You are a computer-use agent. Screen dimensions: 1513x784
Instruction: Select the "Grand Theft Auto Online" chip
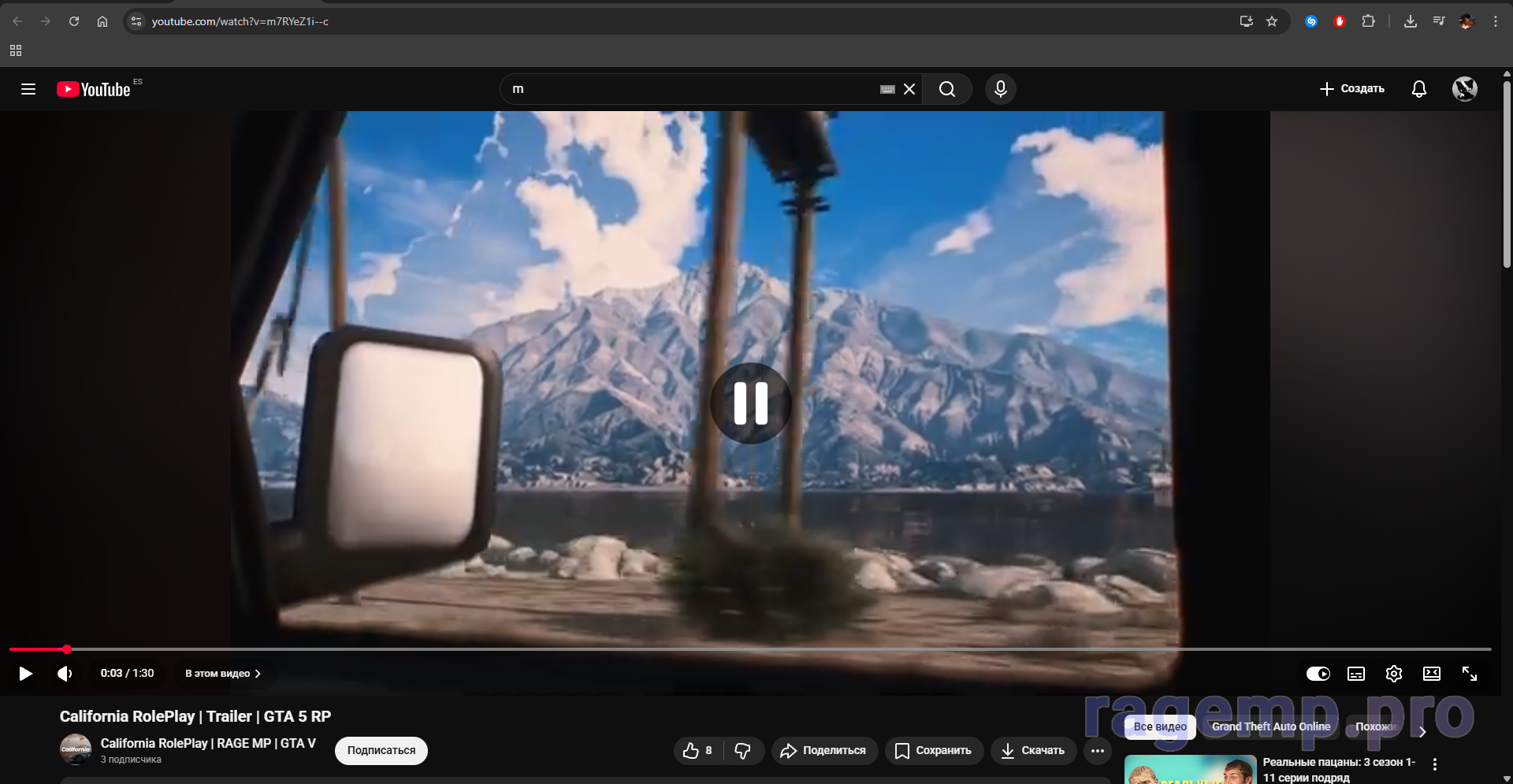(1270, 726)
